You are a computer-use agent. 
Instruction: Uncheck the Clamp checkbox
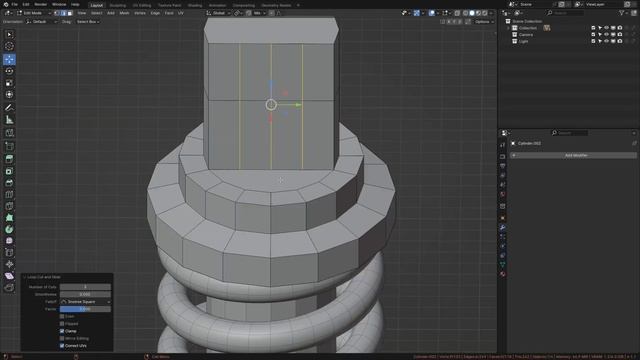tap(62, 331)
